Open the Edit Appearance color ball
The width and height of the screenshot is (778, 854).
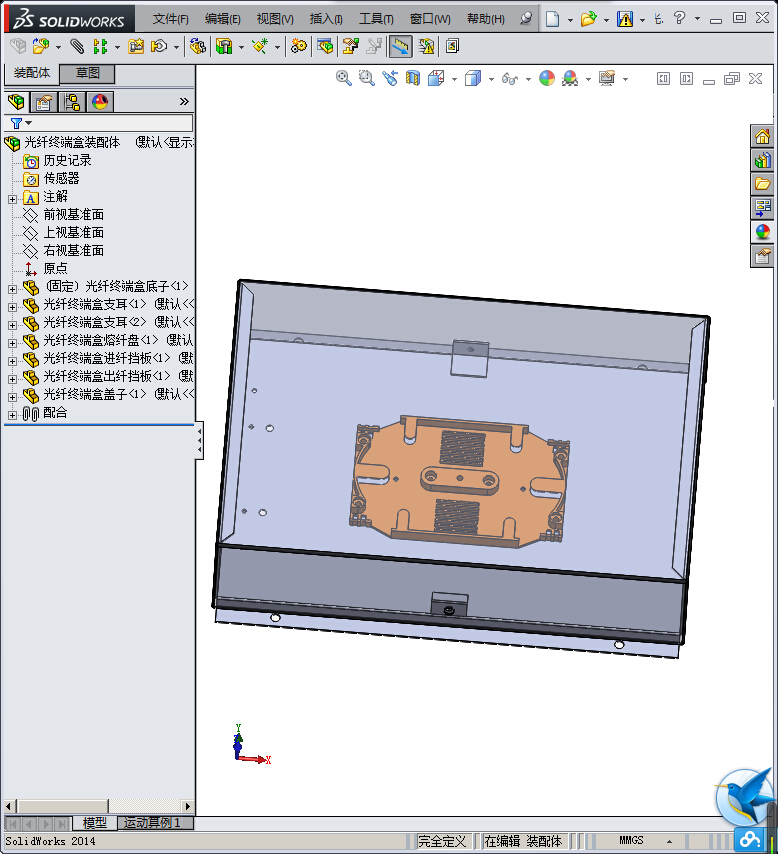(546, 78)
